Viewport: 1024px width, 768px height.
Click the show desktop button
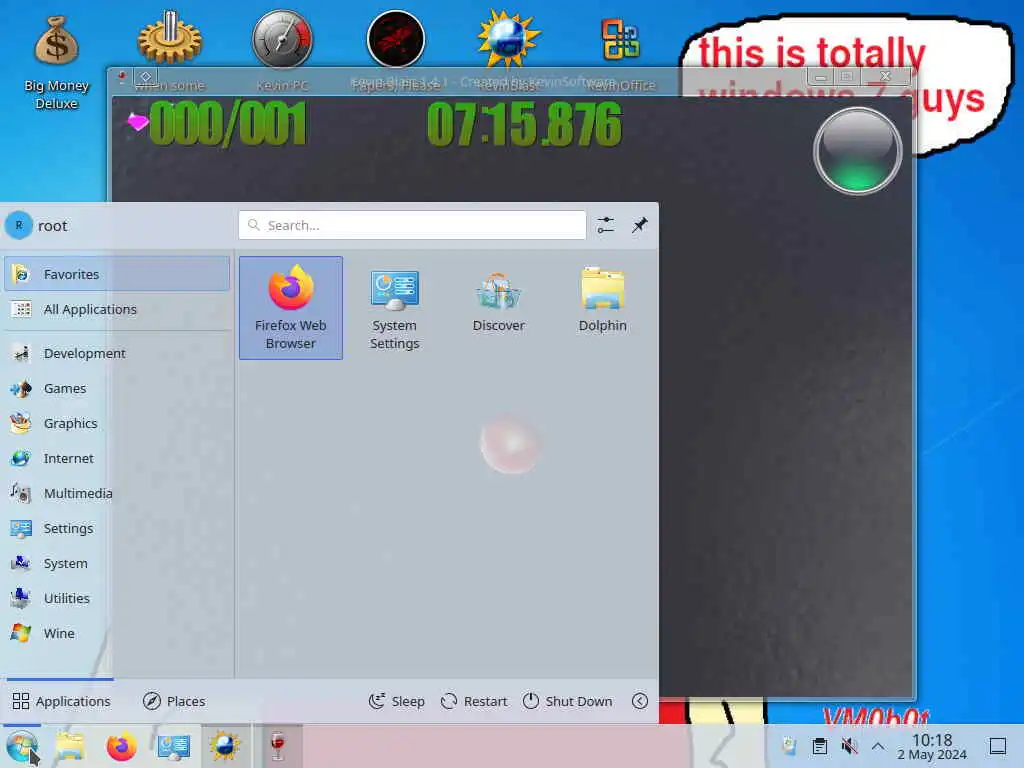pos(997,746)
